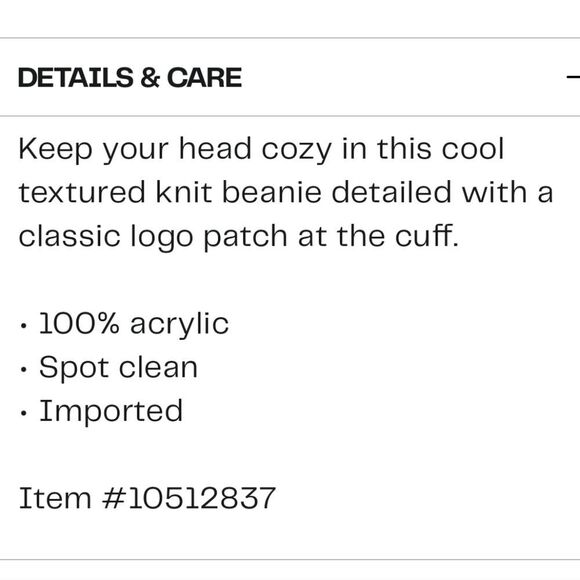580x580 pixels.
Task: Click the word "cuff." ending the description
Action: tap(427, 236)
